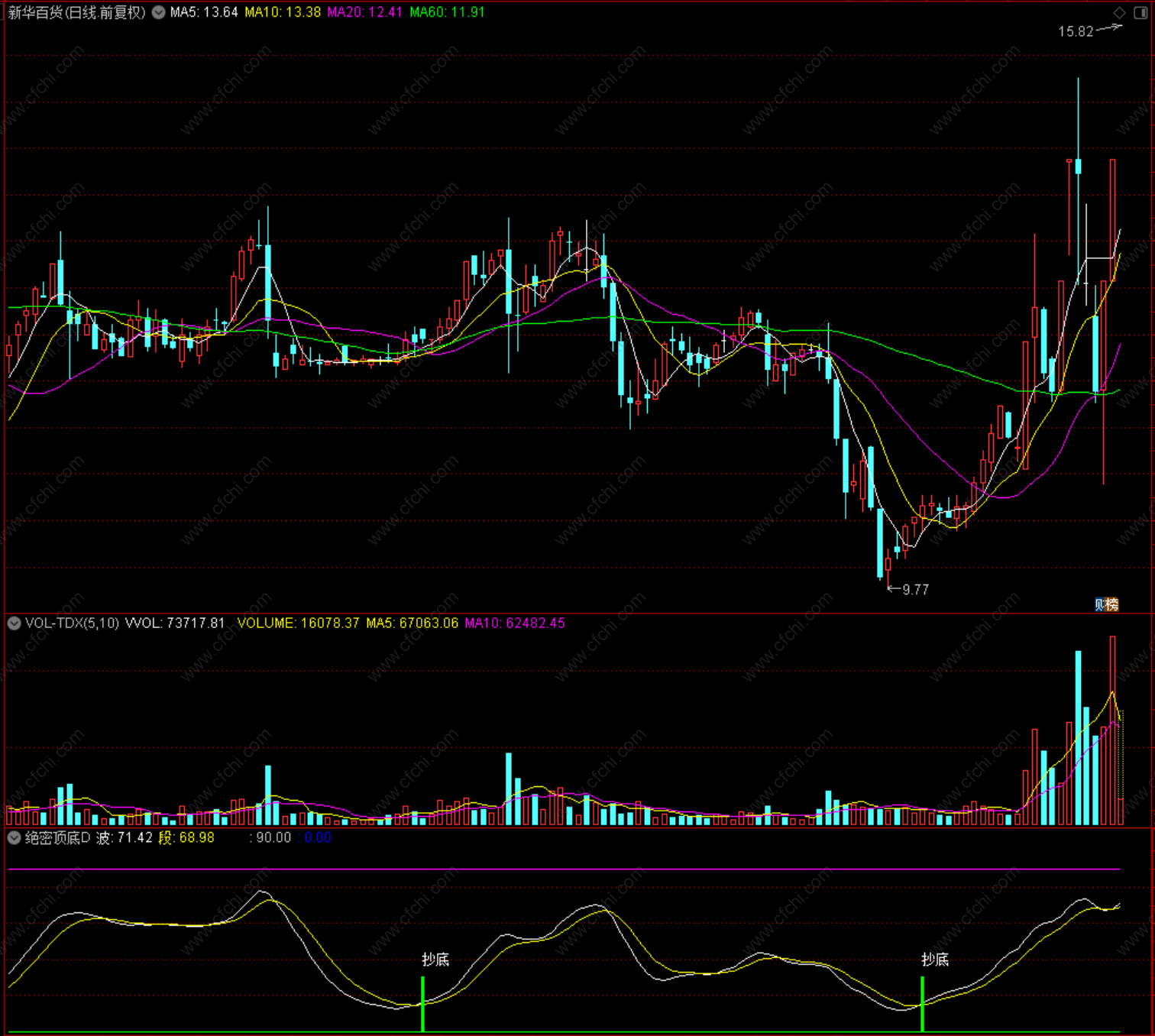
Task: Click the 波: 71.42 value
Action: tap(125, 838)
